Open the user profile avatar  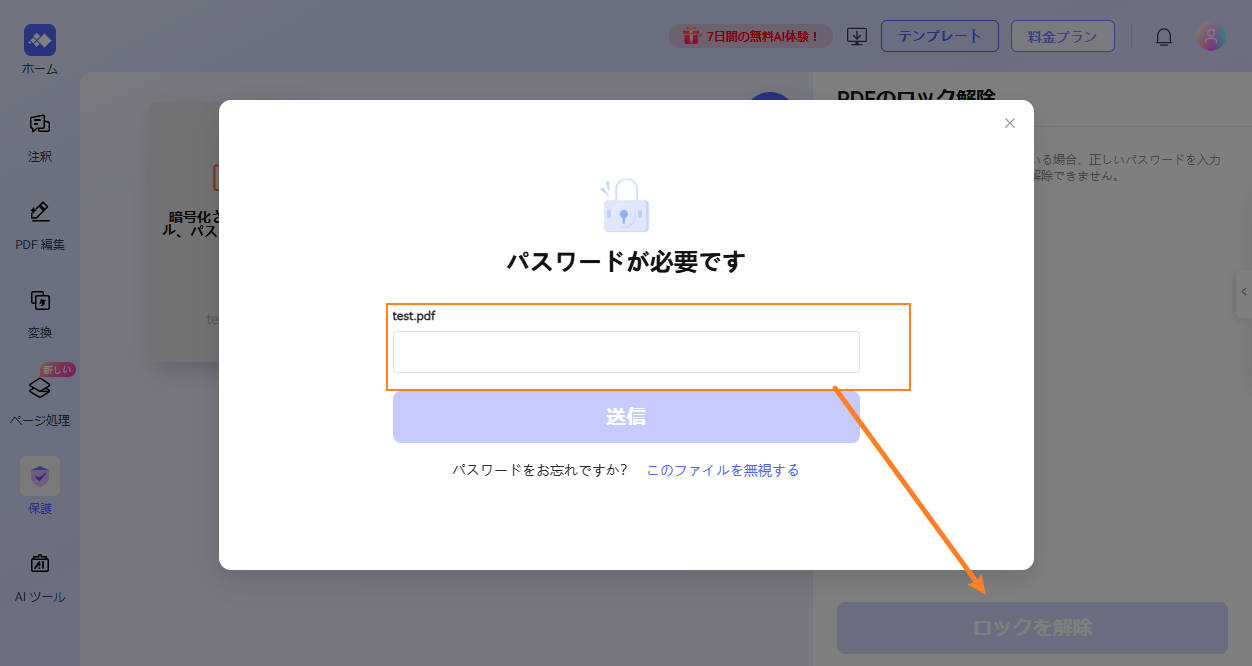point(1211,37)
